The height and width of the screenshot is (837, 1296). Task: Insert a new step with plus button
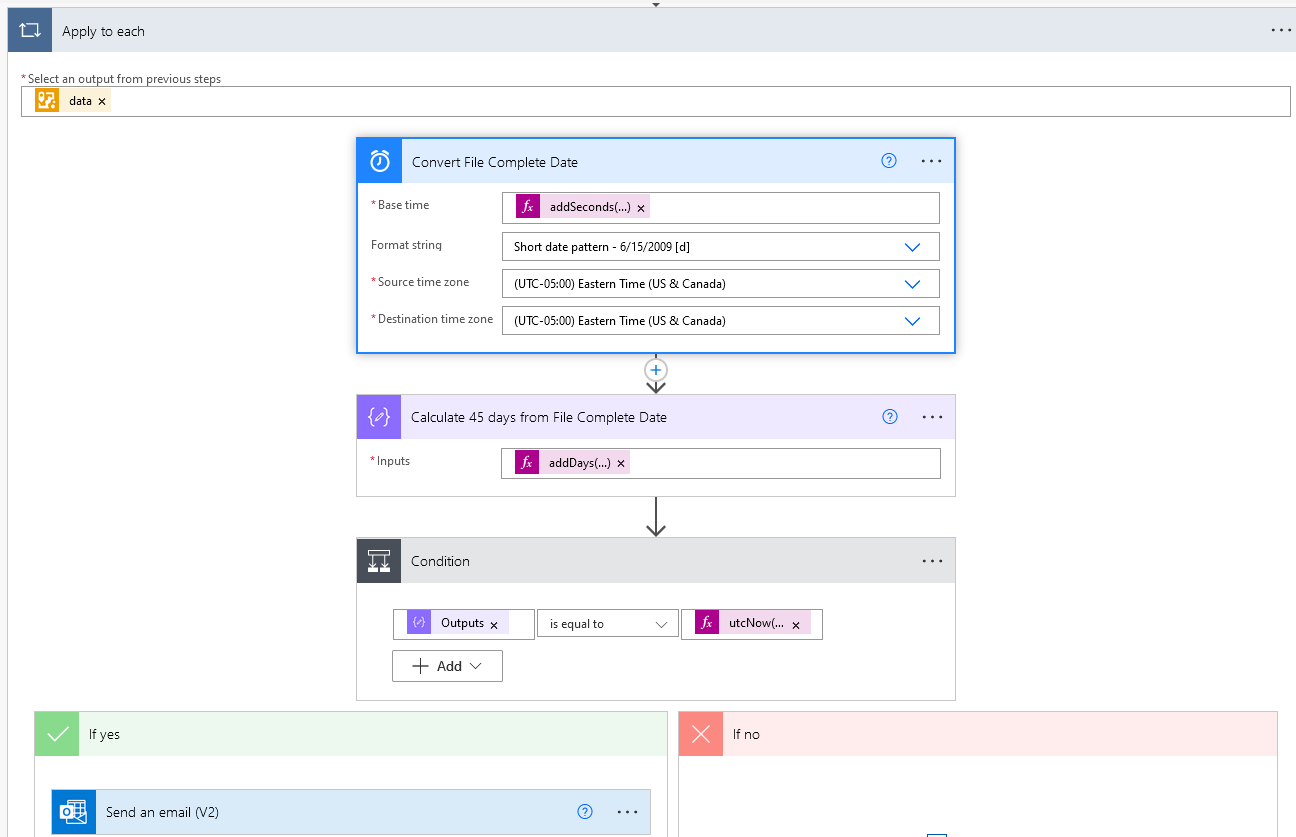pos(656,371)
